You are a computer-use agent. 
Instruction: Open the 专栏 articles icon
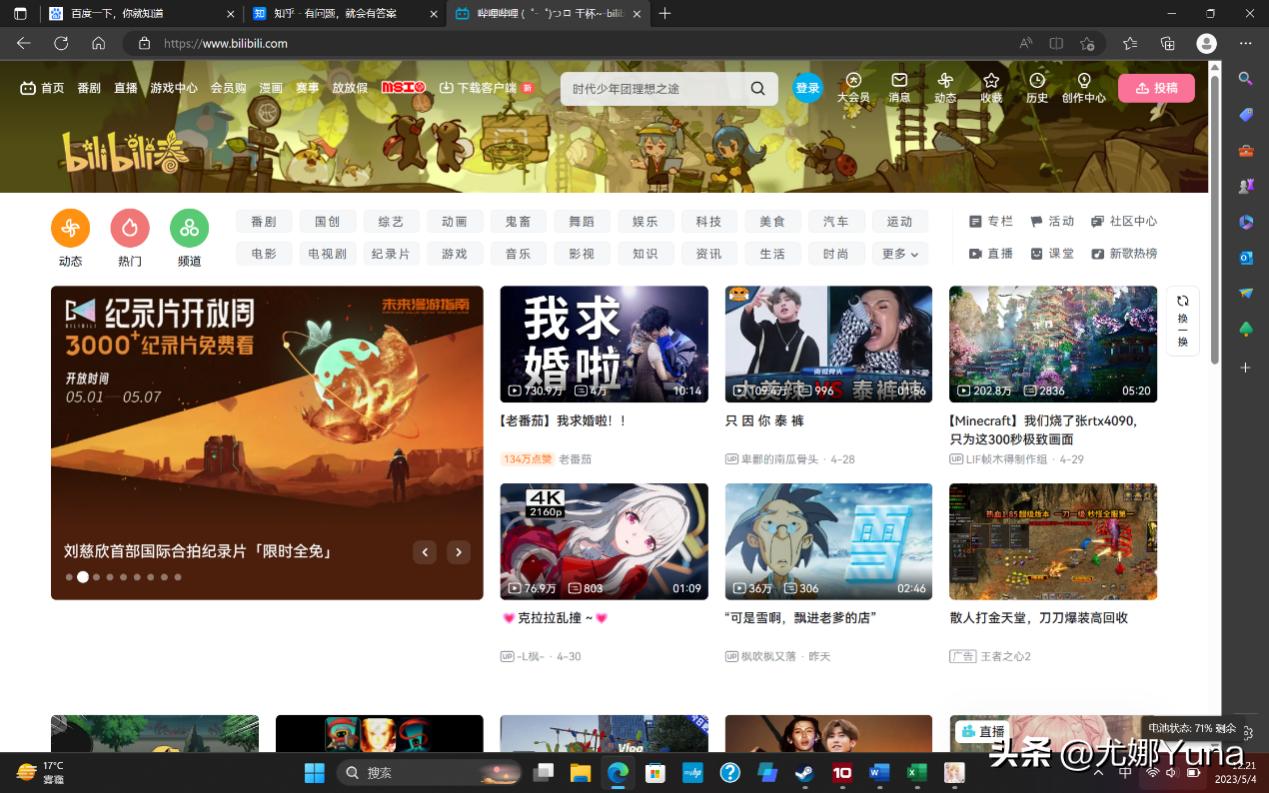tap(975, 221)
